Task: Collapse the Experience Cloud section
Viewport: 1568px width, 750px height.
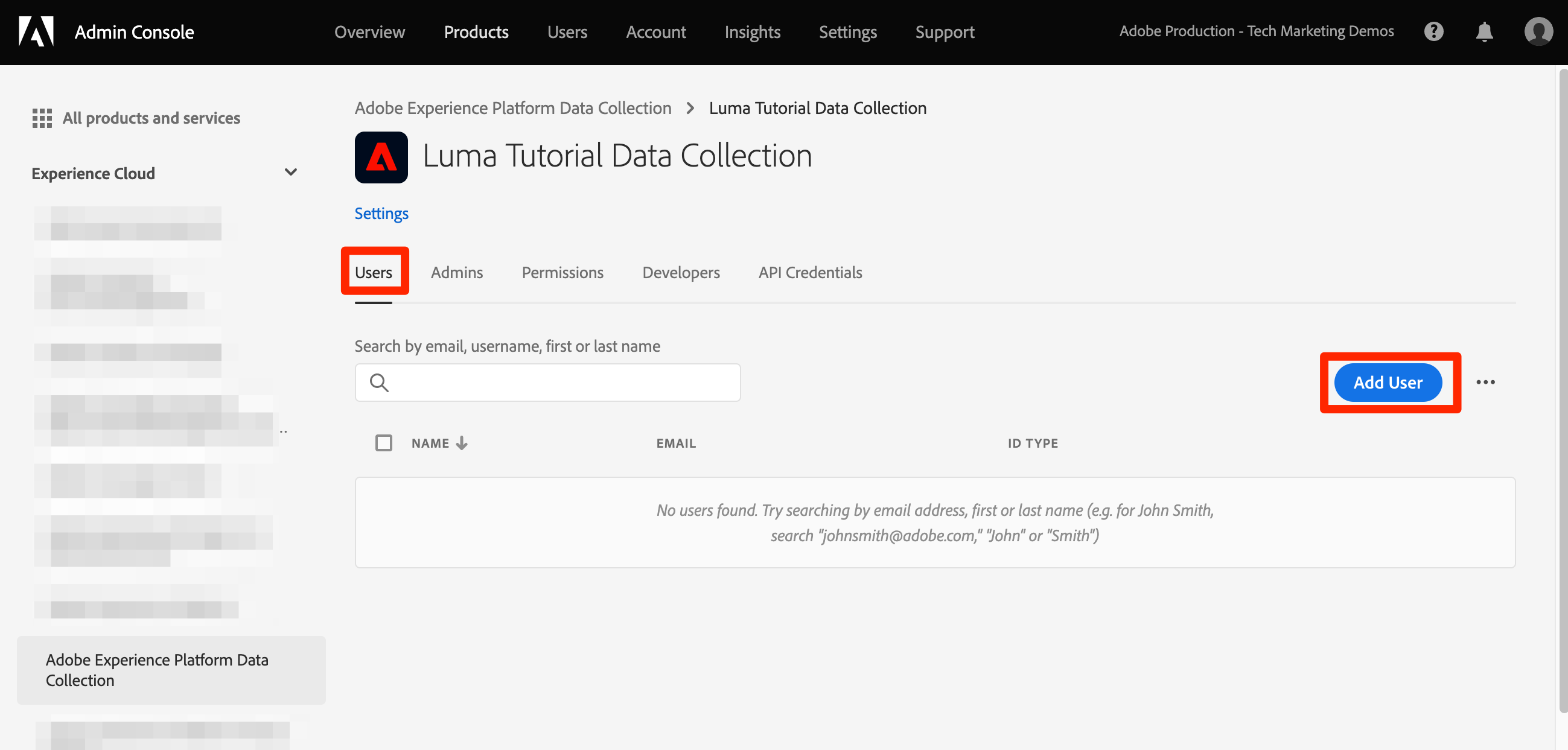Action: (x=291, y=173)
